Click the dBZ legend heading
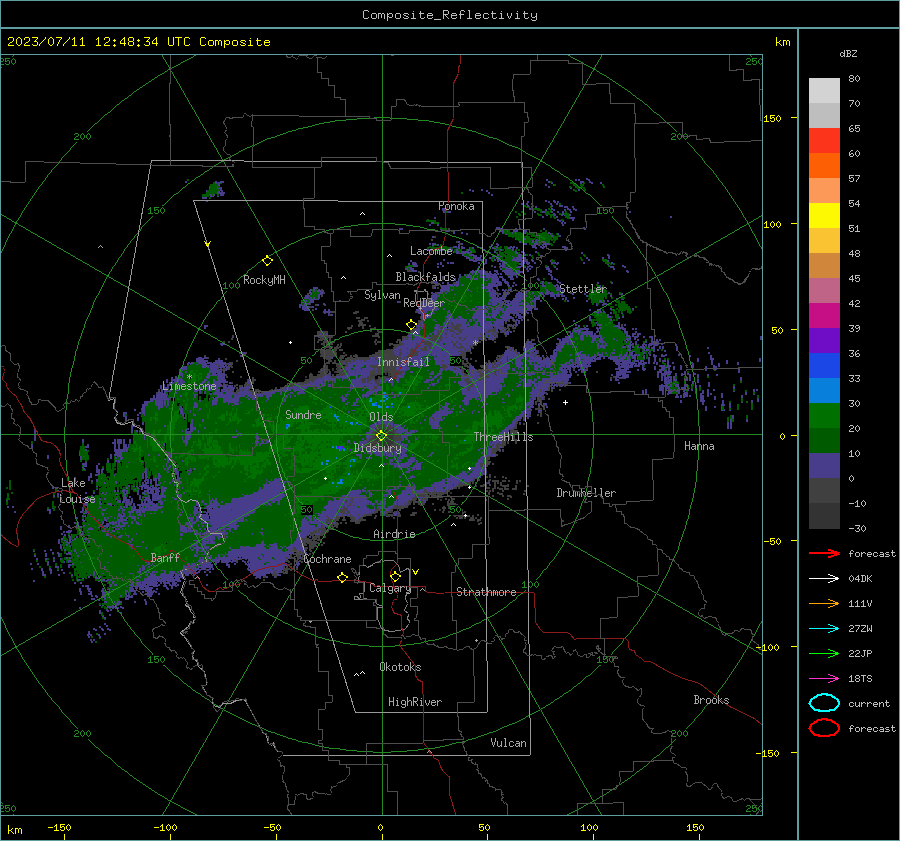 tap(848, 53)
